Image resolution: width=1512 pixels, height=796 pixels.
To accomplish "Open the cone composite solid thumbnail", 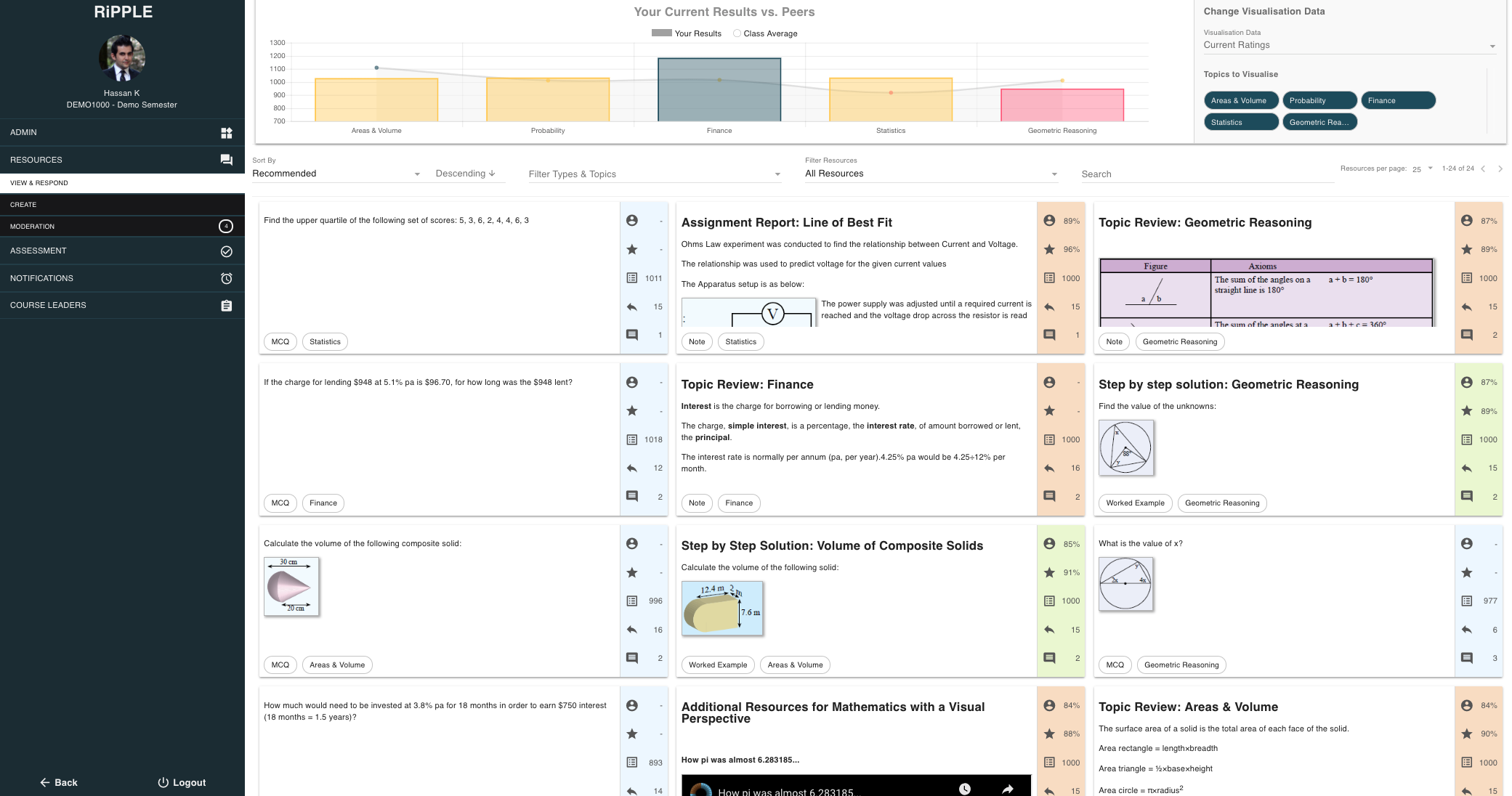I will [291, 586].
